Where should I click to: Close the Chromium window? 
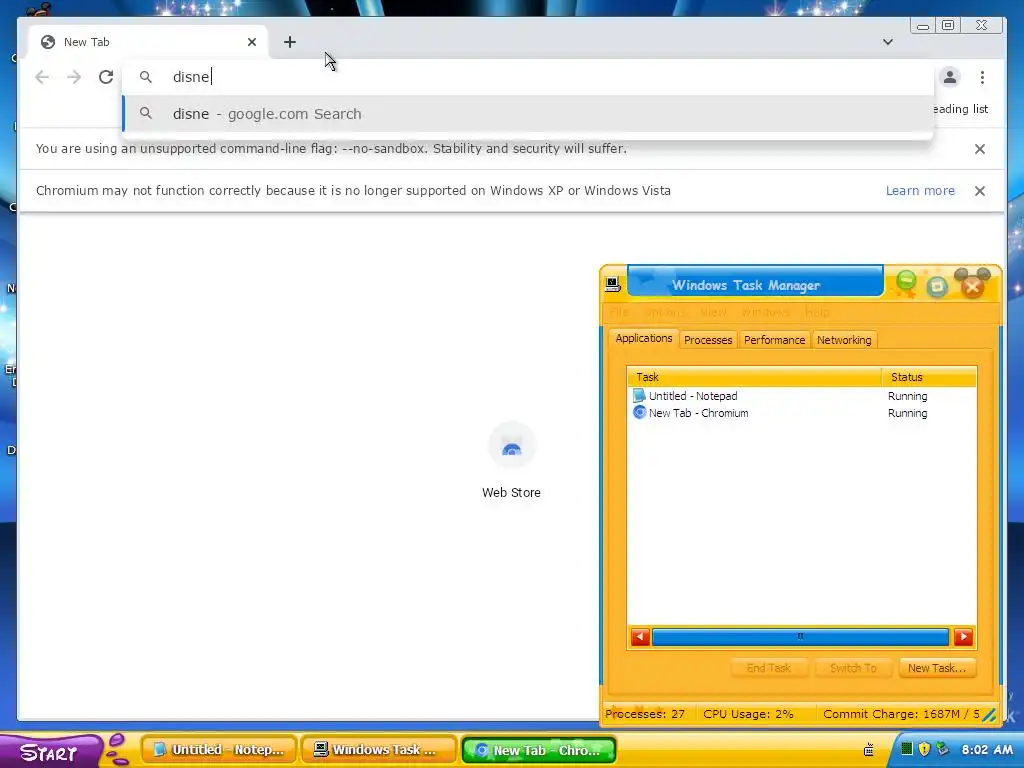(x=982, y=25)
